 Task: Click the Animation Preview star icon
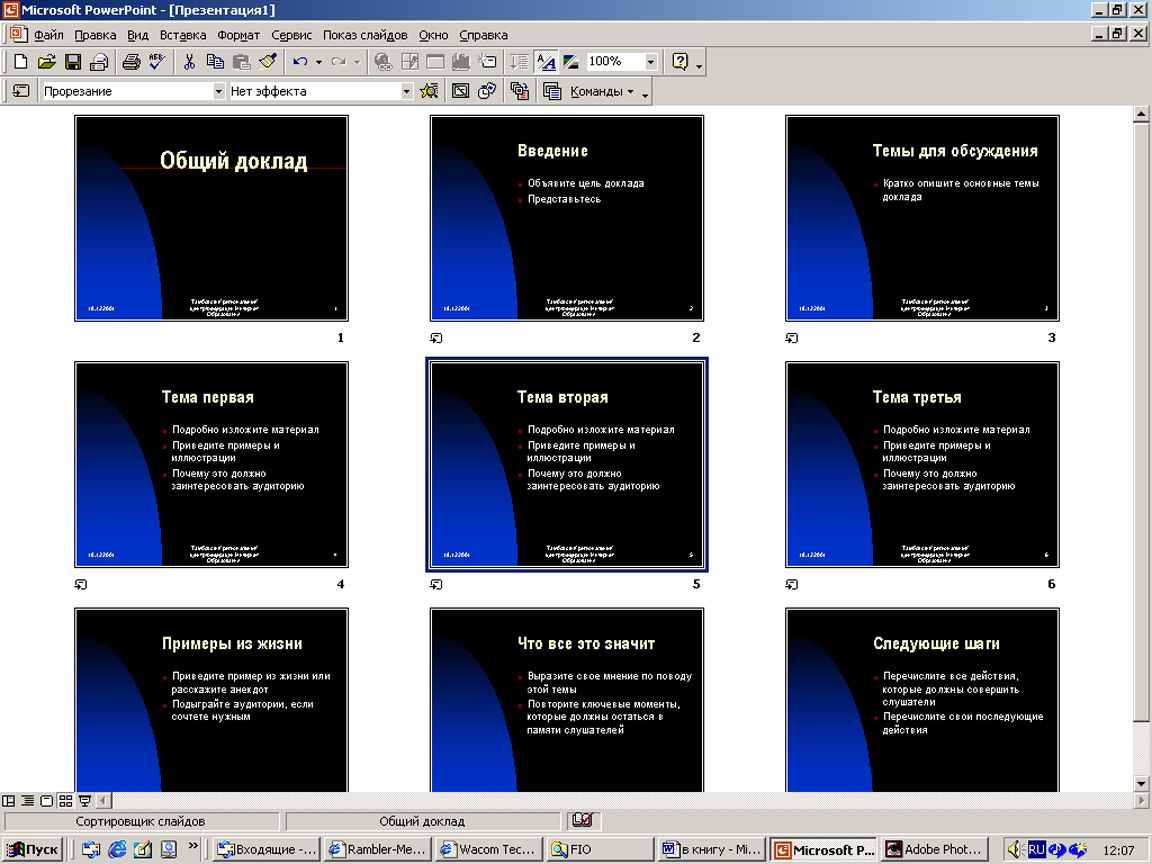[429, 91]
